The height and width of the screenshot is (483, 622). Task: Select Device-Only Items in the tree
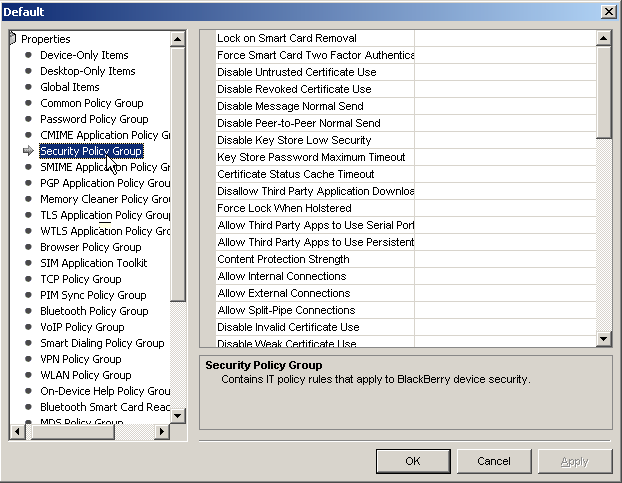point(84,55)
